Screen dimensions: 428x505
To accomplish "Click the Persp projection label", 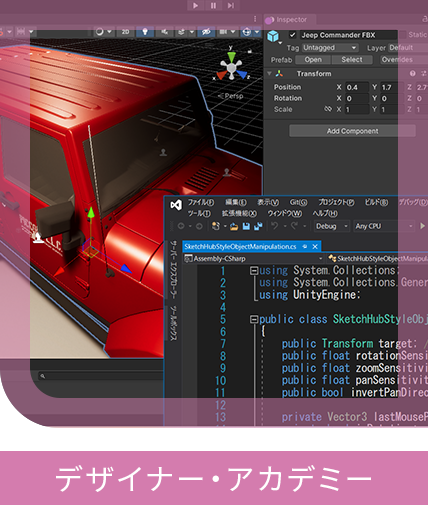I will (x=231, y=96).
